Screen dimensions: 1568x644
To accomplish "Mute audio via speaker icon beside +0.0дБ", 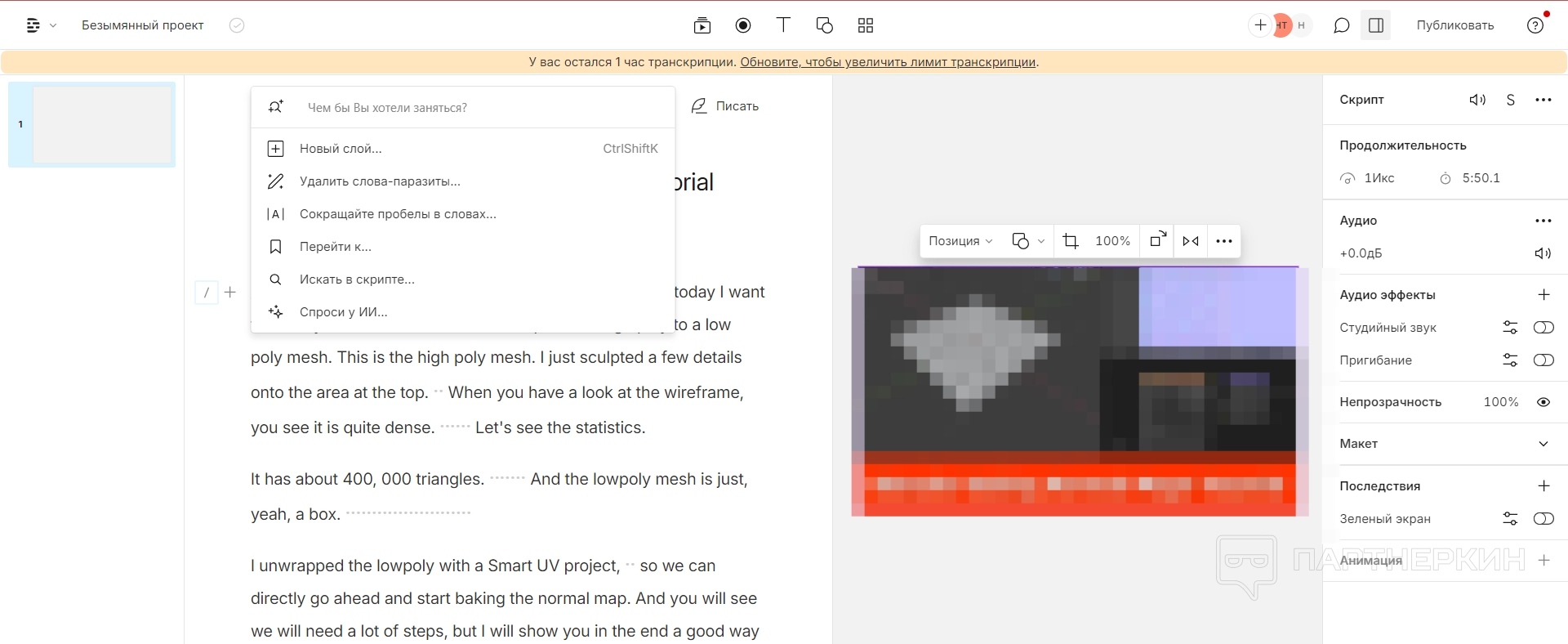I will 1543,253.
